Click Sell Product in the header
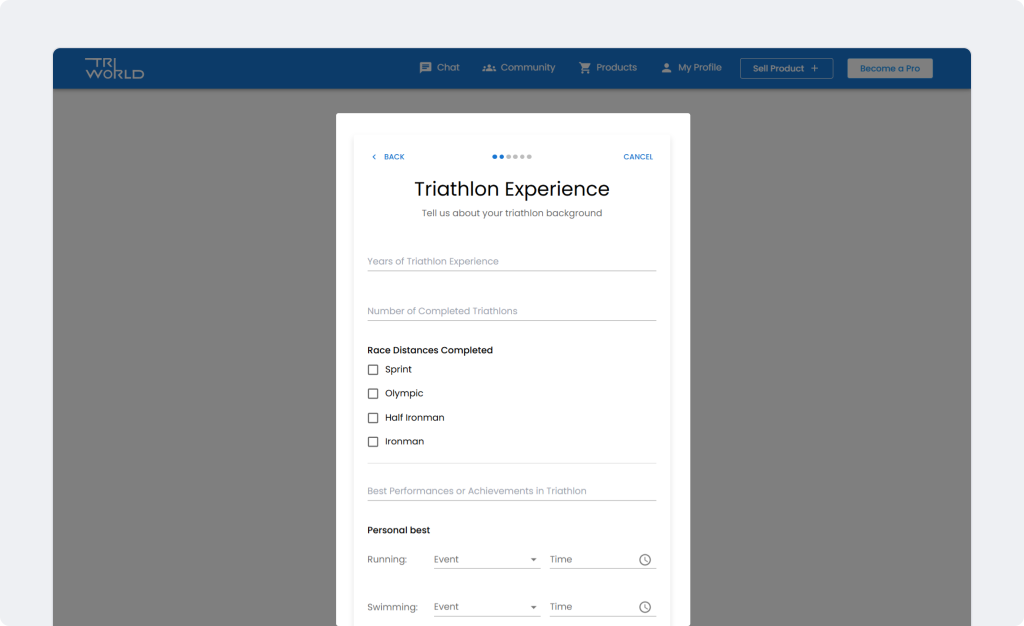This screenshot has height=626, width=1024. coord(786,68)
